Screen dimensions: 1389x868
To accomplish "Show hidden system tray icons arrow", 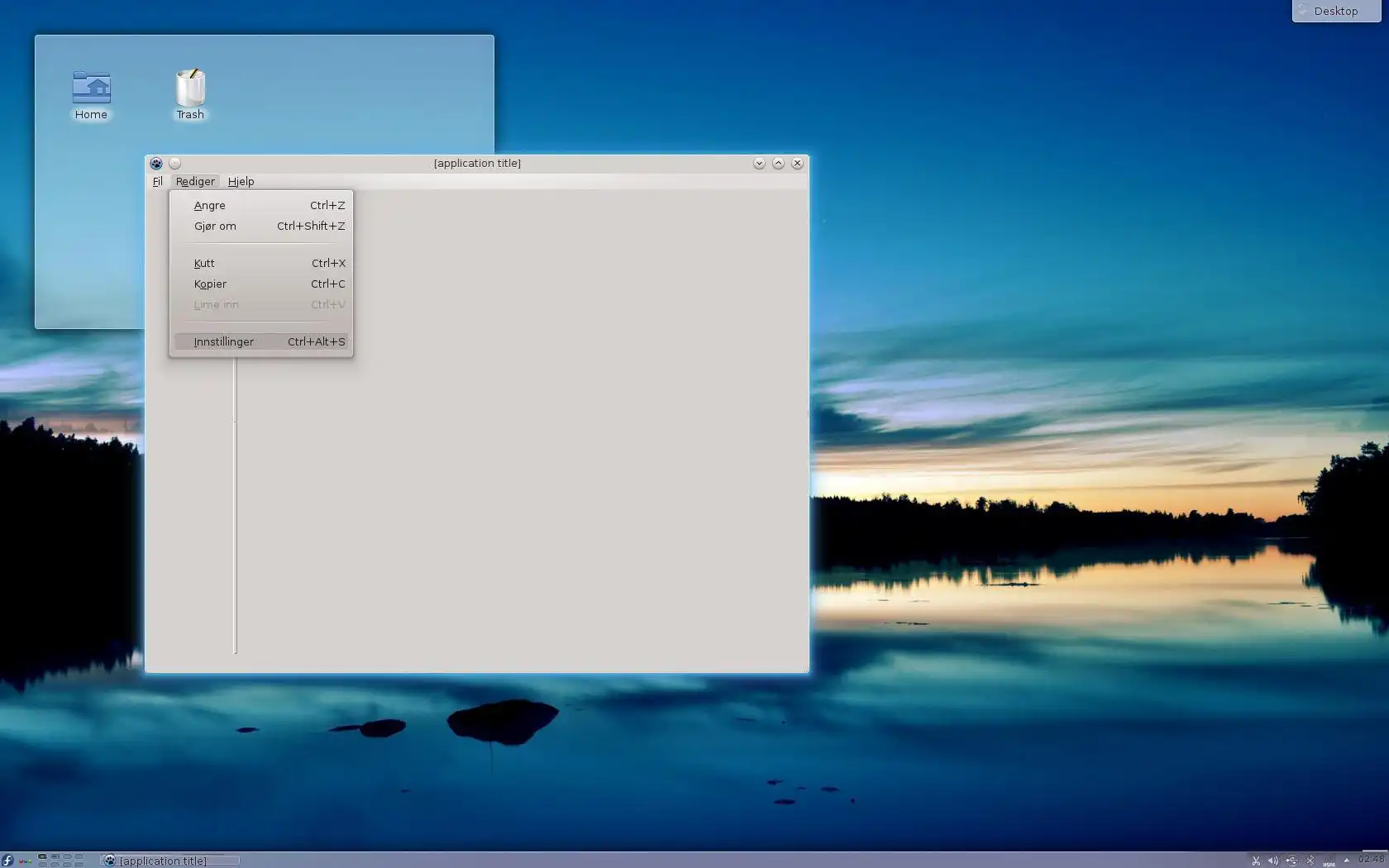I will click(1346, 861).
